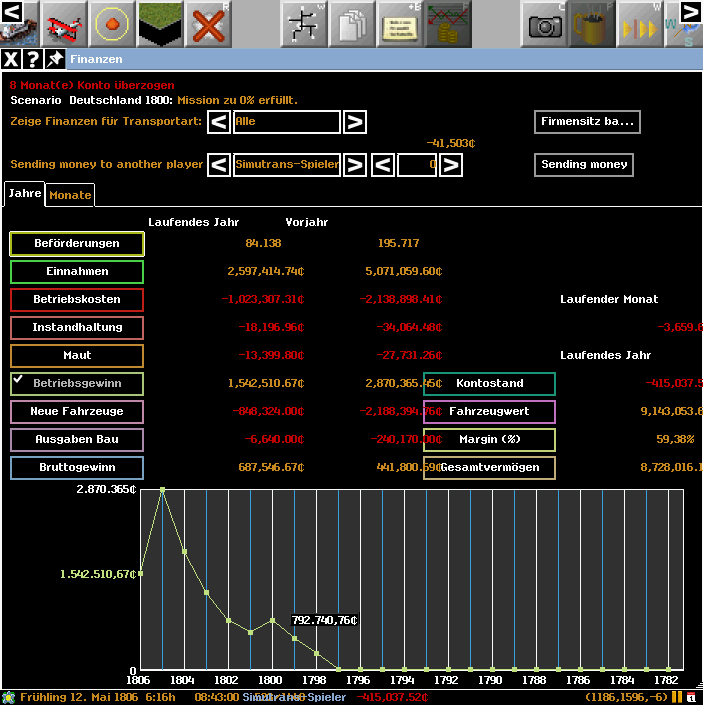Increase the money amount with right arrow

pos(451,165)
